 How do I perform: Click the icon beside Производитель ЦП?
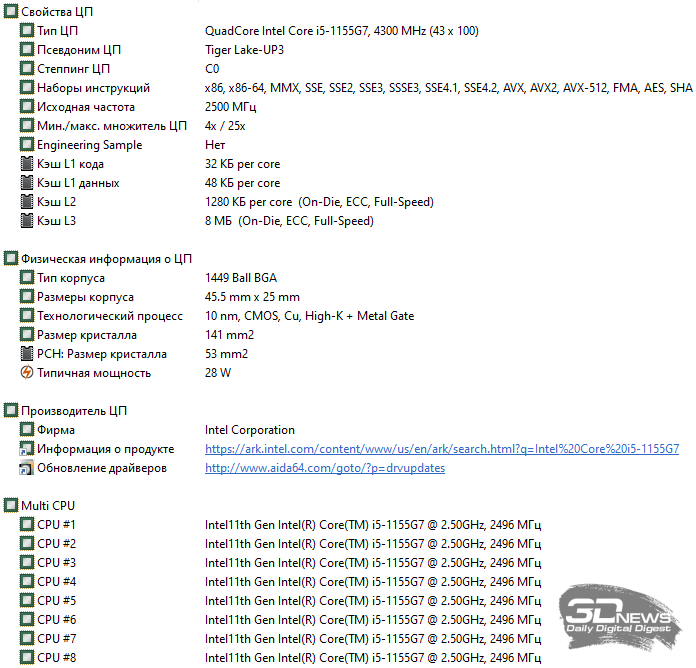pyautogui.click(x=11, y=411)
